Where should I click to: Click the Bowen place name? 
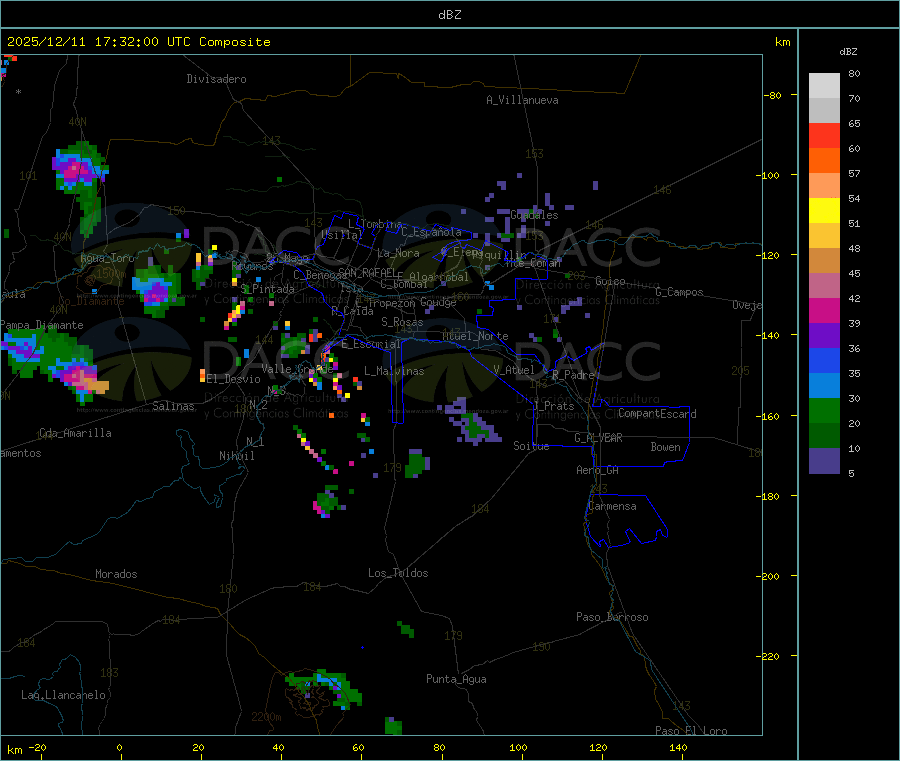point(665,447)
